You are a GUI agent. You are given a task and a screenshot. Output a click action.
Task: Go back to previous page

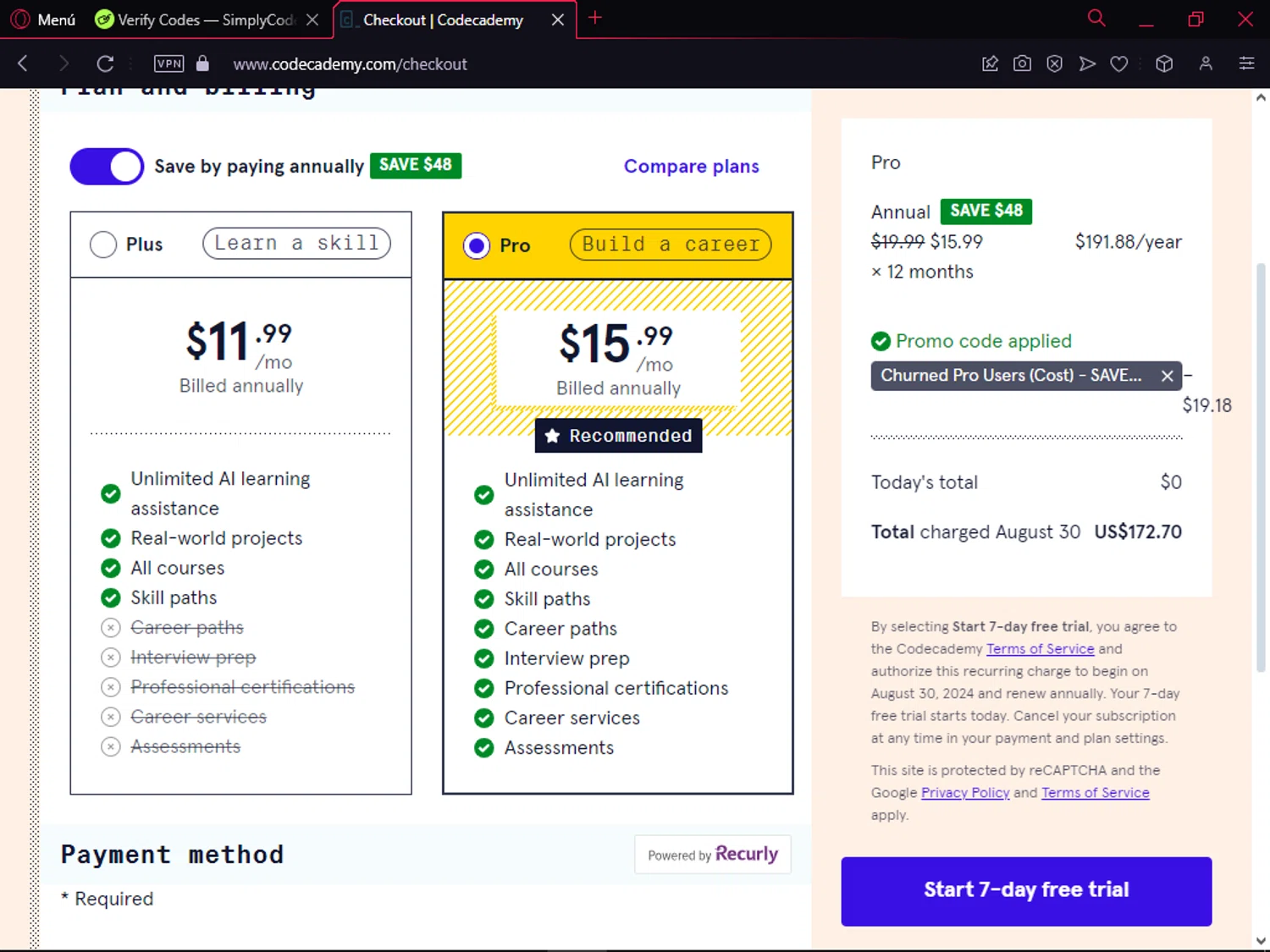[x=23, y=63]
